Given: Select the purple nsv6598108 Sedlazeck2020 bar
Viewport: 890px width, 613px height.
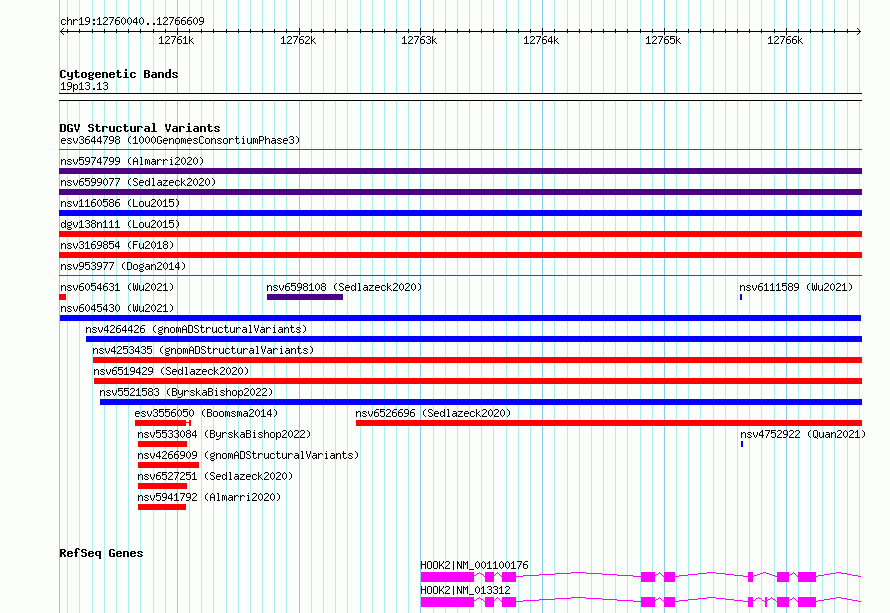Looking at the screenshot, I should (x=305, y=297).
